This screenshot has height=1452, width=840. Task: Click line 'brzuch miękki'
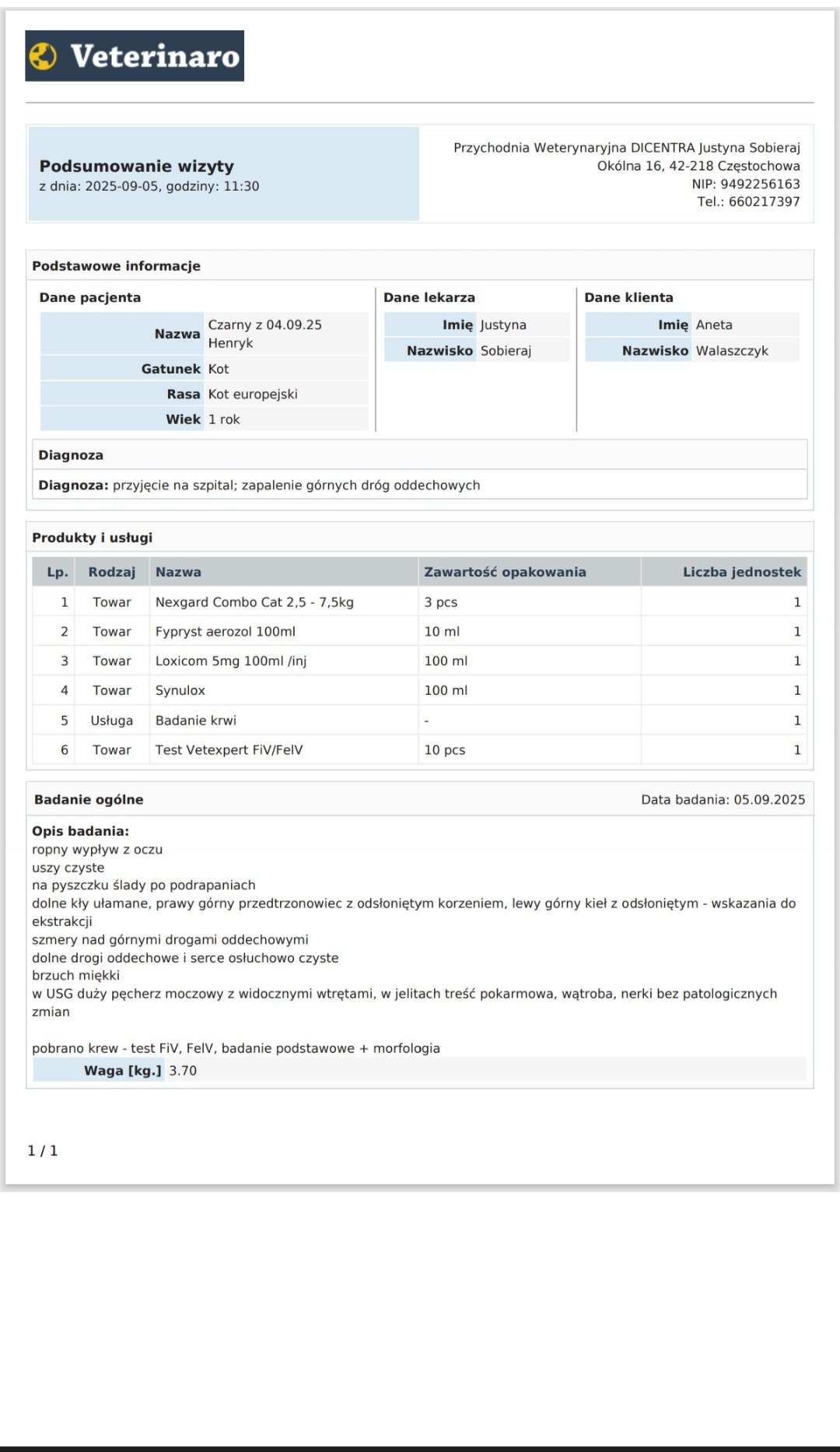(x=76, y=976)
